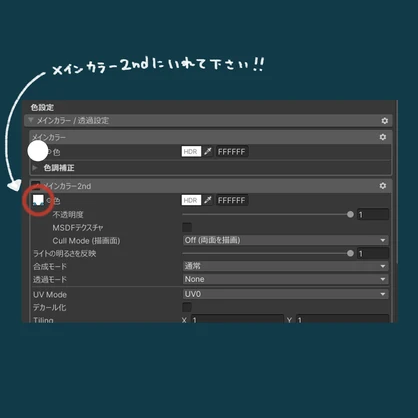Open the Cull Mode (描画面) dropdown

(285, 240)
